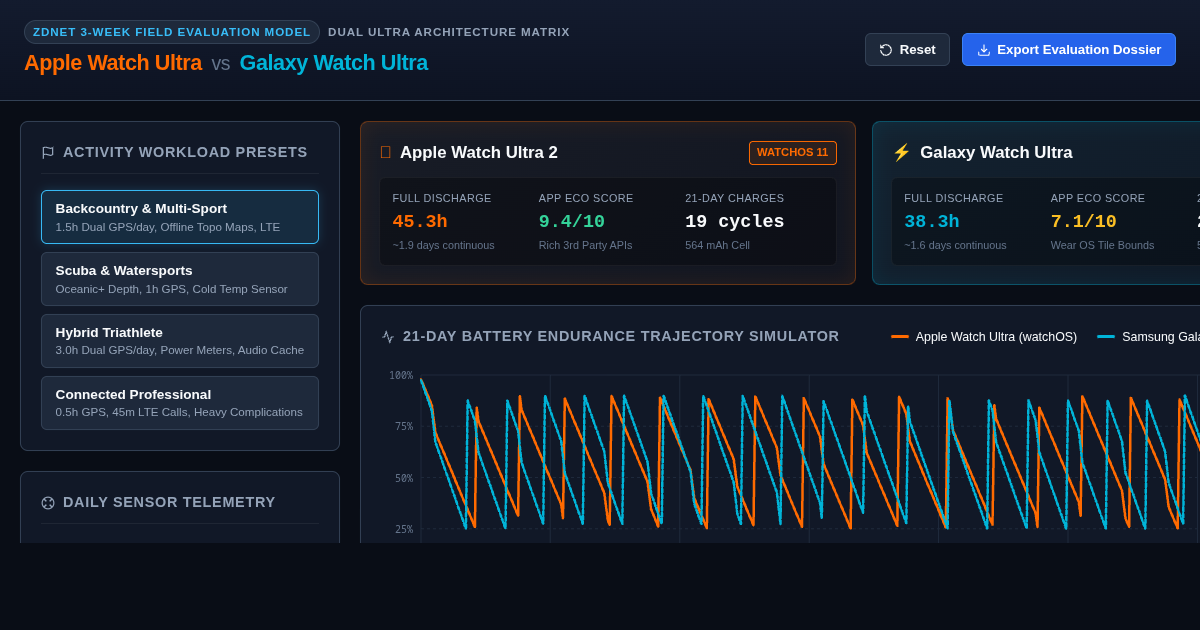Click the Apple Watch Ultra orange title
Screen dimensions: 1200x630
coord(113,63)
